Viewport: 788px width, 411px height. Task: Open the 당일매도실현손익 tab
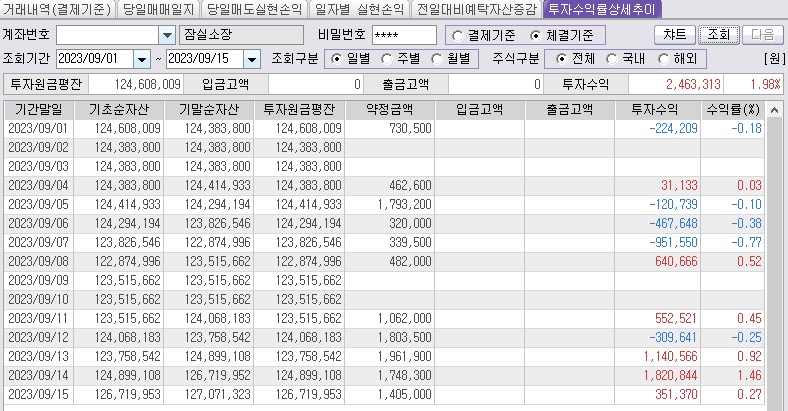click(x=254, y=9)
